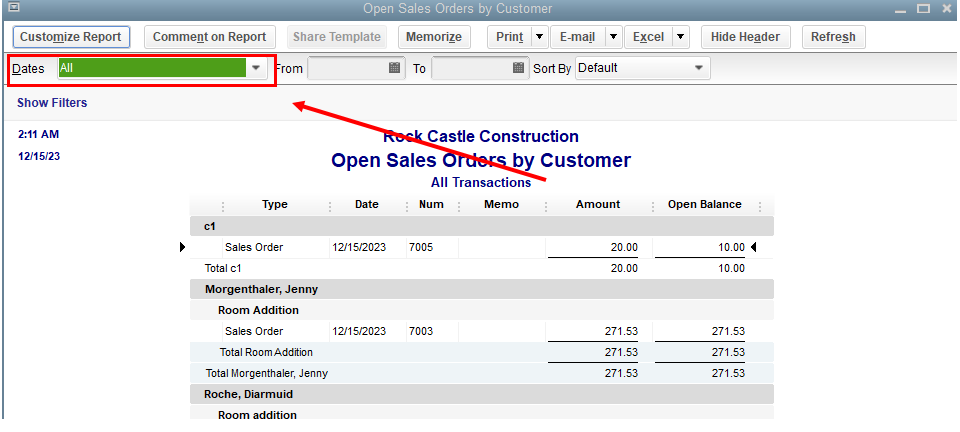Click into the To date field
The height and width of the screenshot is (432, 960).
[x=471, y=68]
